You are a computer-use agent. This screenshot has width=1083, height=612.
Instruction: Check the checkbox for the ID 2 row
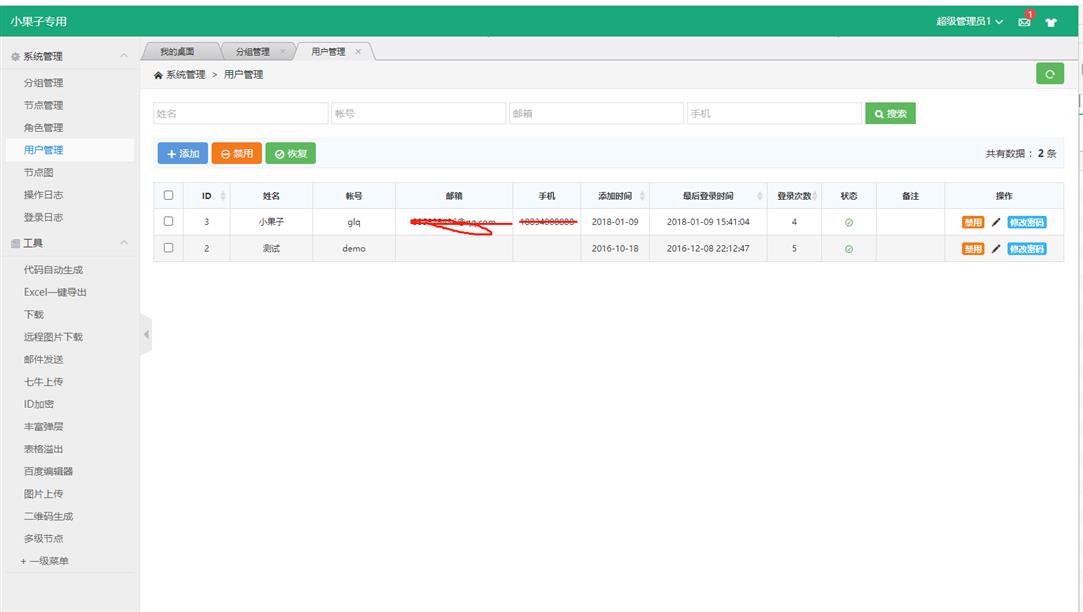[x=168, y=249]
